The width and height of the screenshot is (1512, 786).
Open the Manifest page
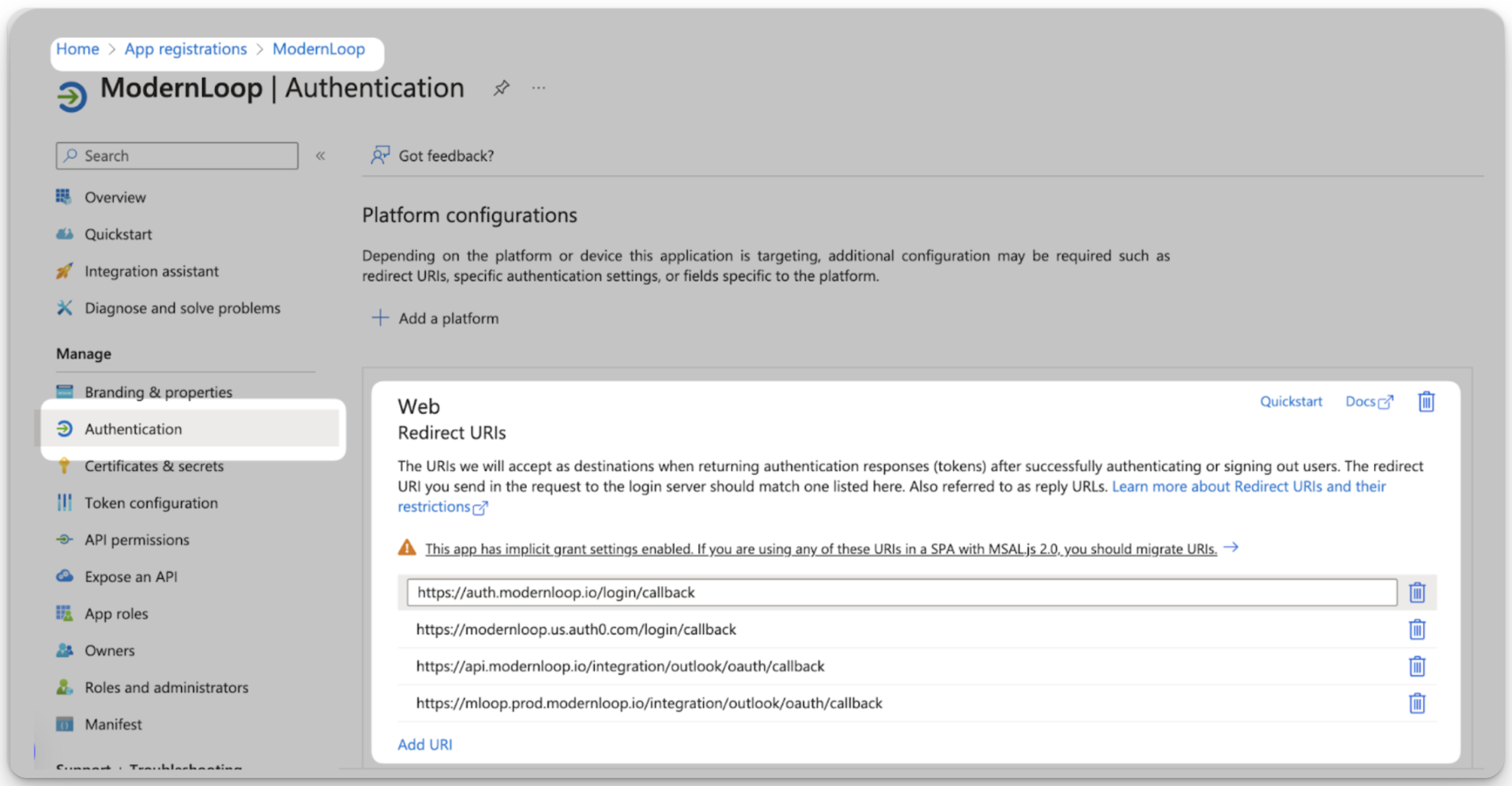pos(113,724)
